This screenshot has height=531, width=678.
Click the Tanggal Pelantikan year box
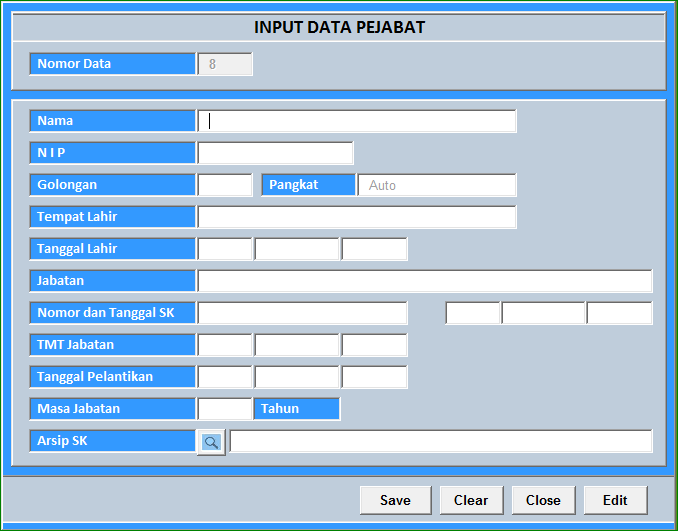click(374, 377)
